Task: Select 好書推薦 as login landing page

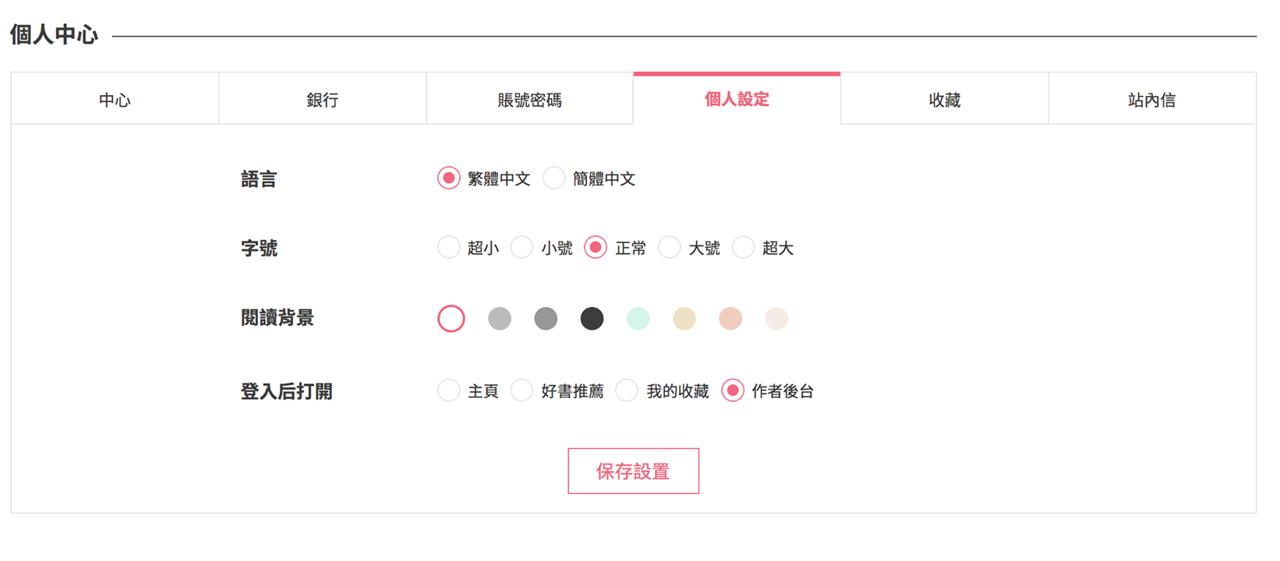Action: click(x=522, y=391)
